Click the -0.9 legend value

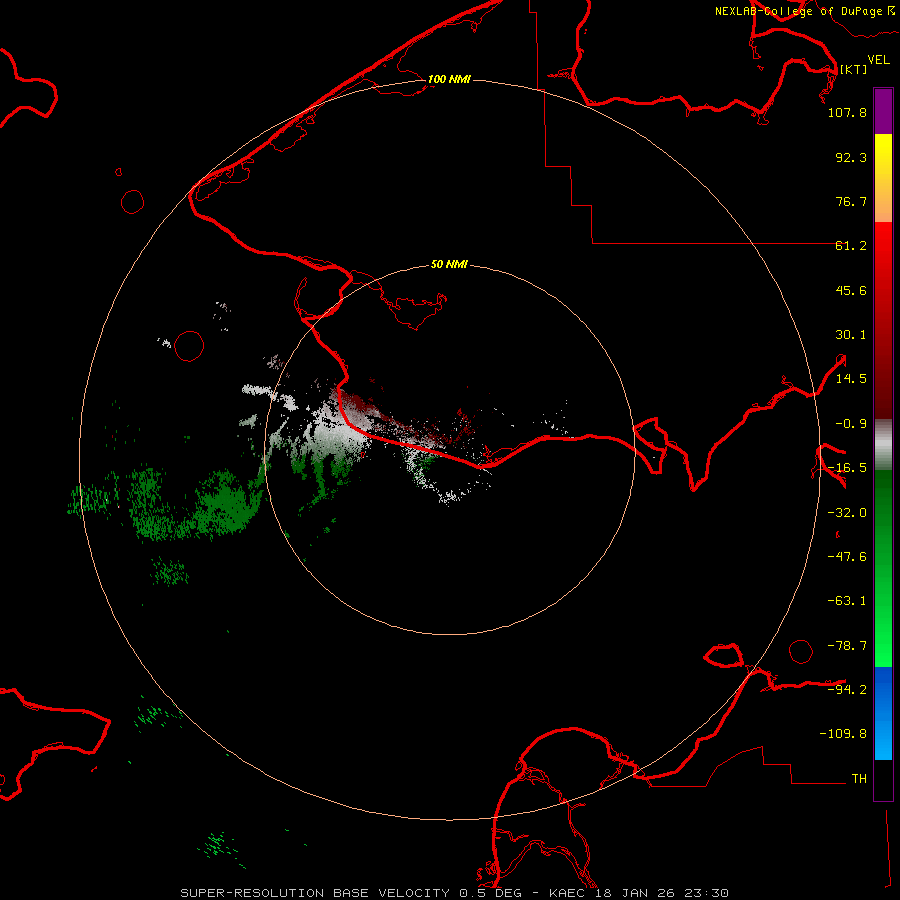851,424
